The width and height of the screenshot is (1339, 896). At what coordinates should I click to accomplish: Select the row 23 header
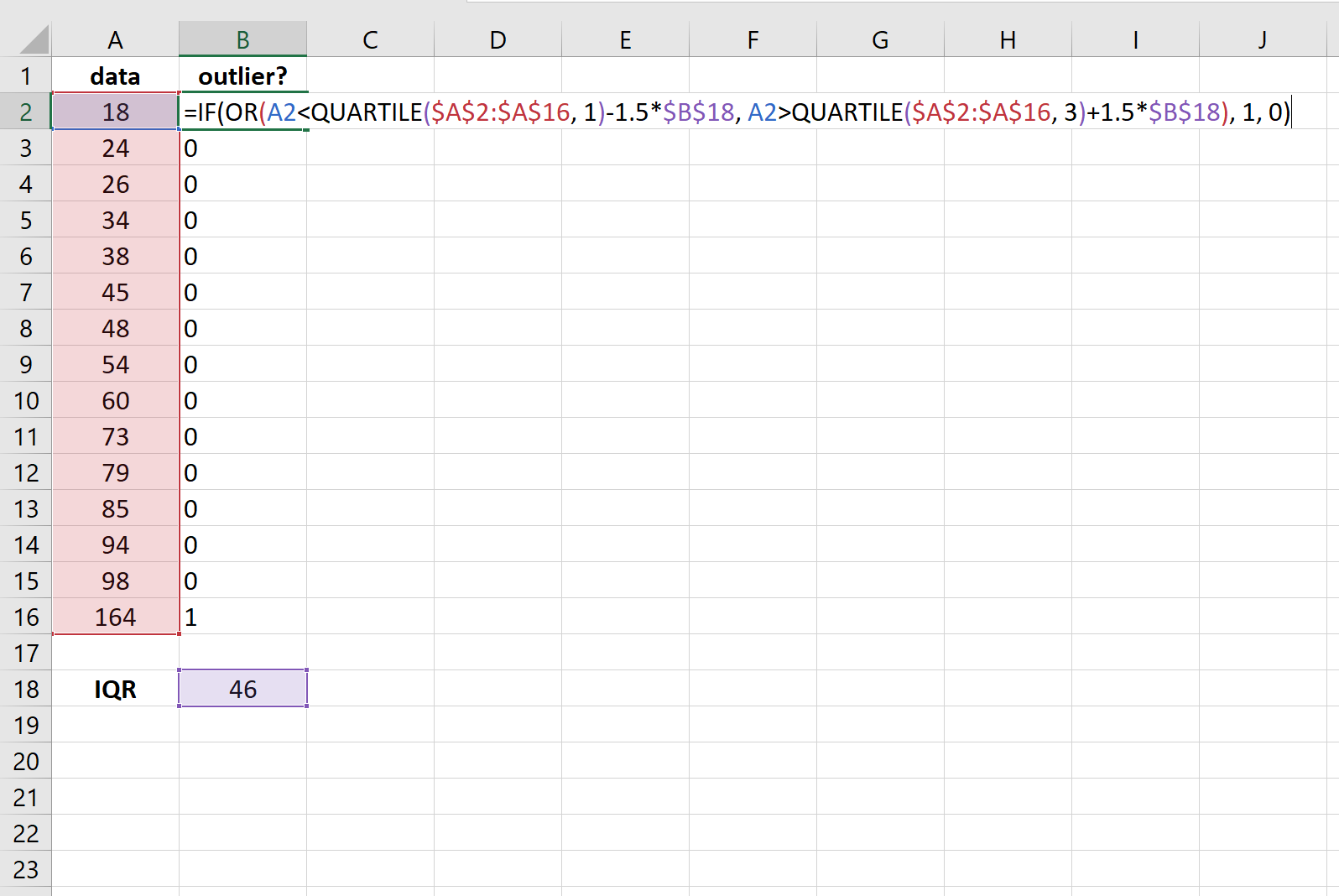[x=25, y=870]
